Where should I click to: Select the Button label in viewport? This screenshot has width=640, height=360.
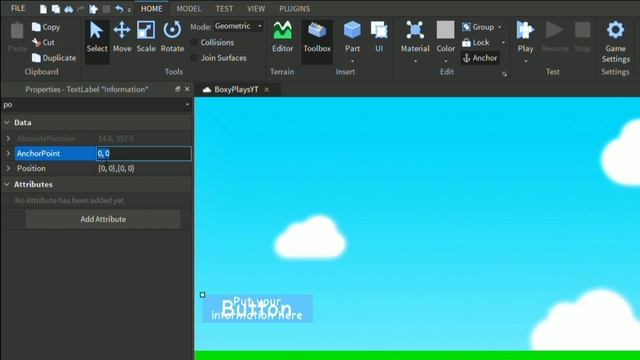[x=257, y=309]
